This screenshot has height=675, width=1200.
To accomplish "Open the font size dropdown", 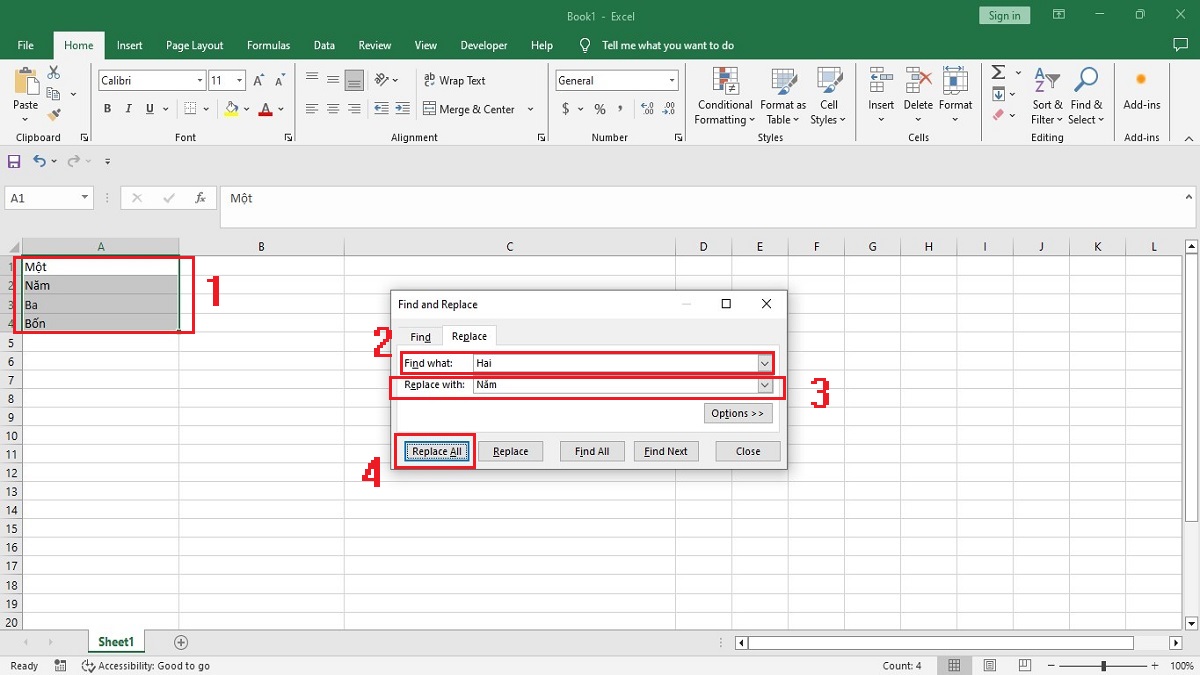I will pyautogui.click(x=240, y=80).
